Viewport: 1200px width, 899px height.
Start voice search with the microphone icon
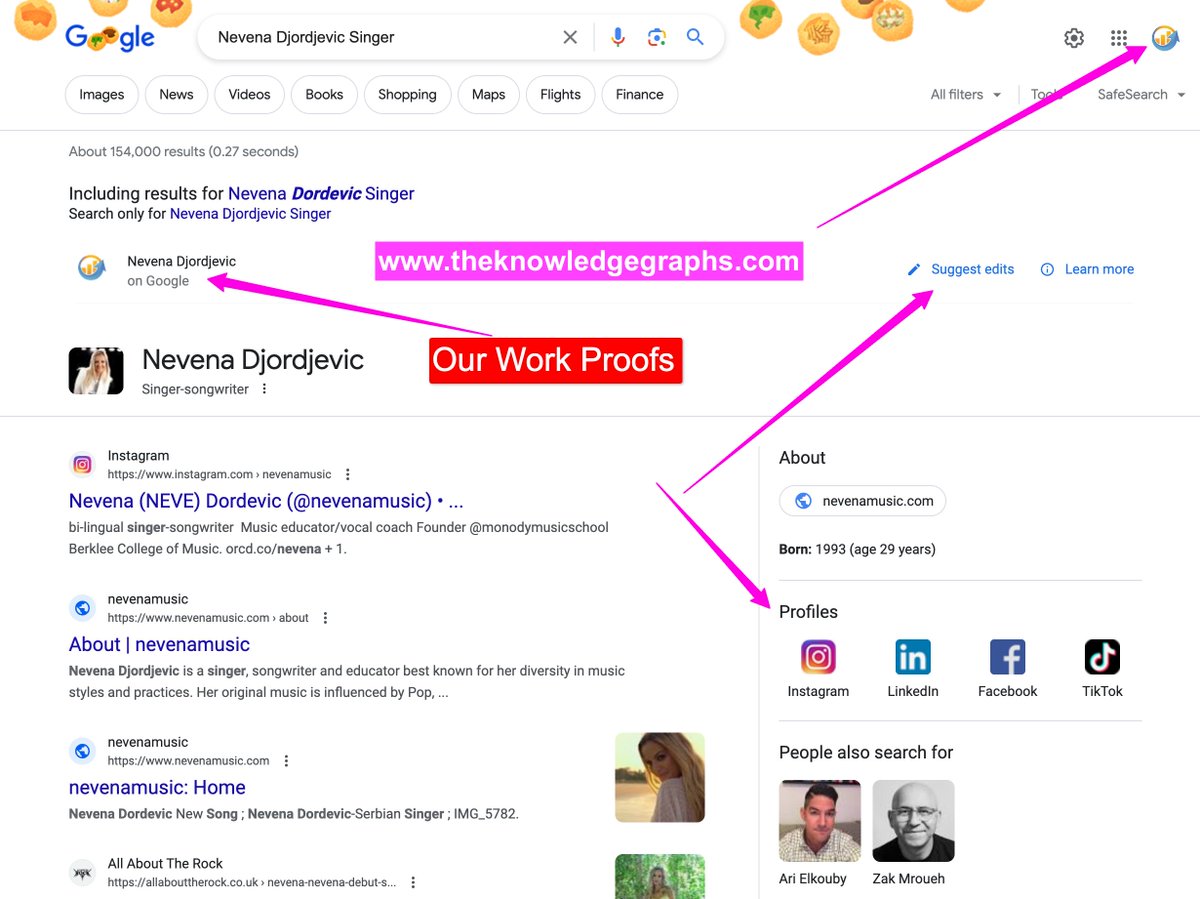(x=618, y=37)
